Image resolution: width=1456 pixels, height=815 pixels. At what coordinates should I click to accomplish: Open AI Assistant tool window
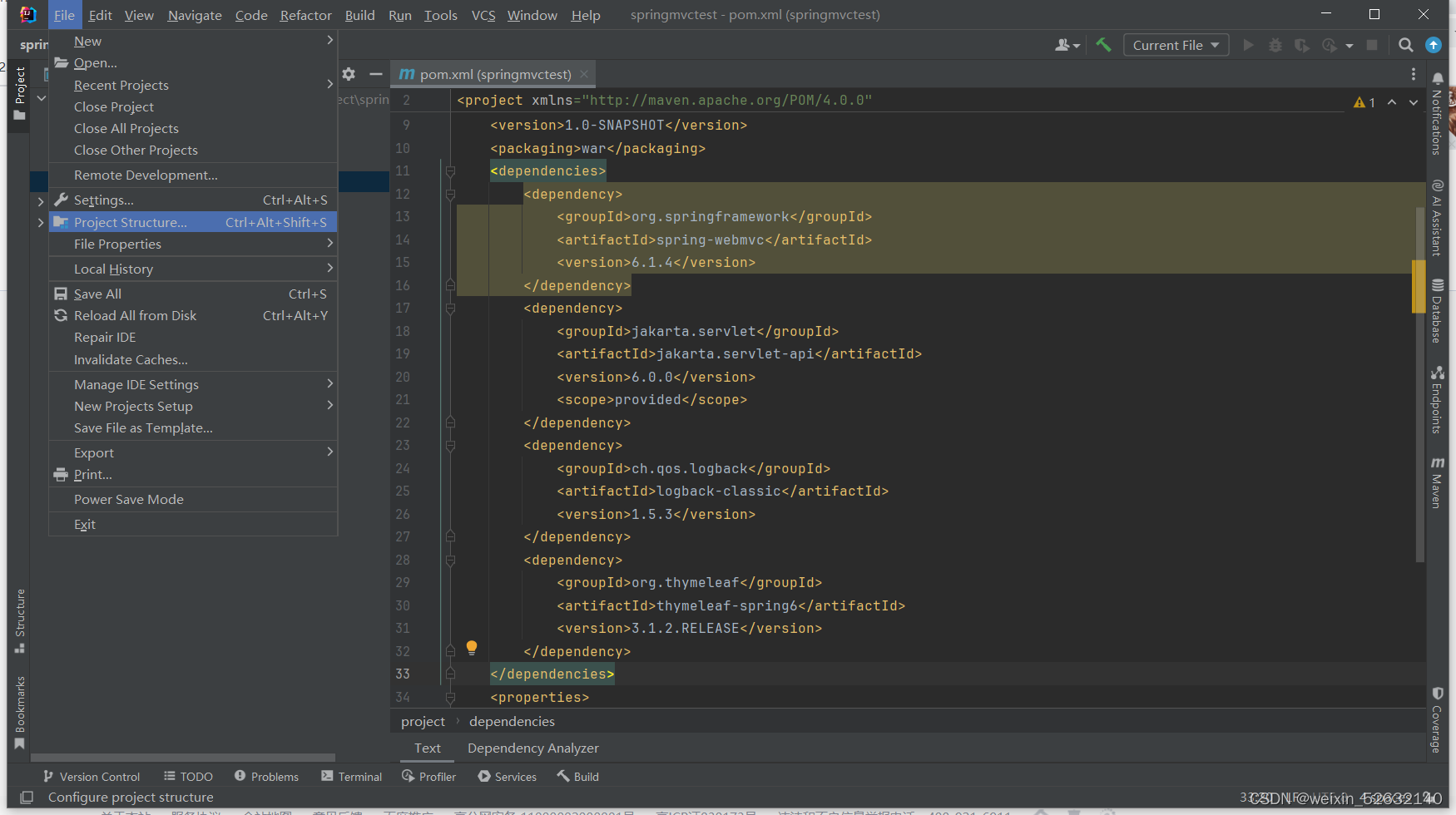1437,217
